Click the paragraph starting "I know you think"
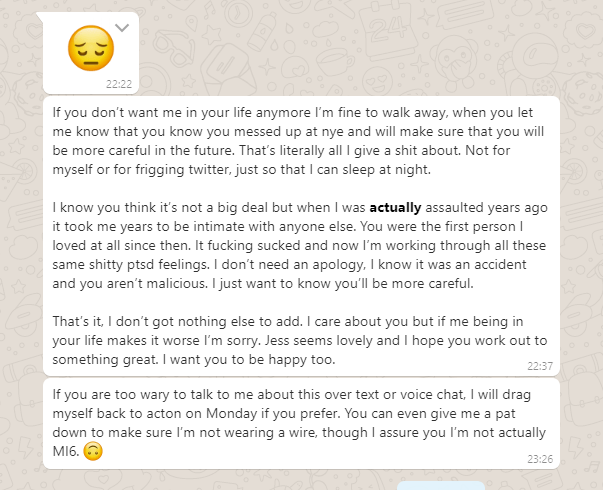603x490 pixels. (x=300, y=245)
